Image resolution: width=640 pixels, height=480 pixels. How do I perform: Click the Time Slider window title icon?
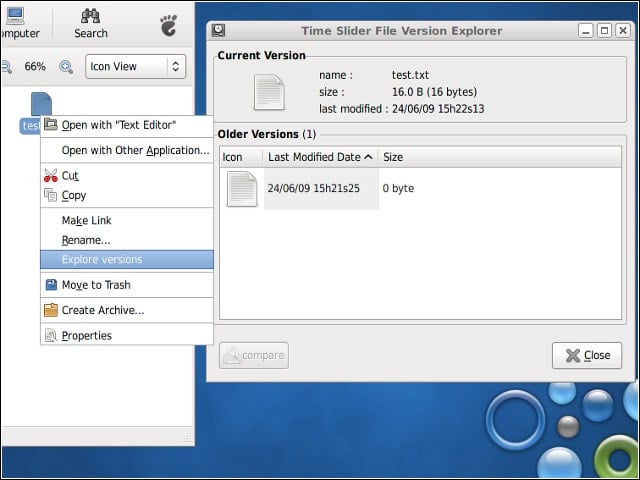coord(218,31)
